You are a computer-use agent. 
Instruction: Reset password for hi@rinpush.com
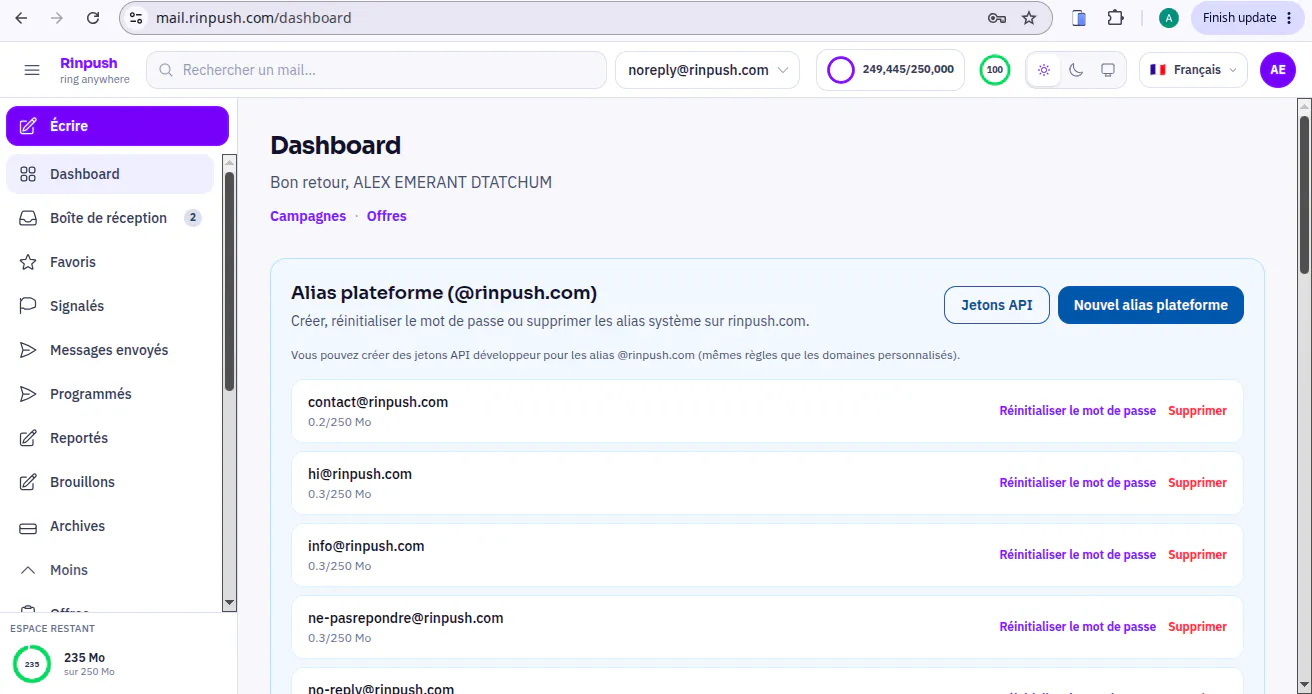[1078, 483]
